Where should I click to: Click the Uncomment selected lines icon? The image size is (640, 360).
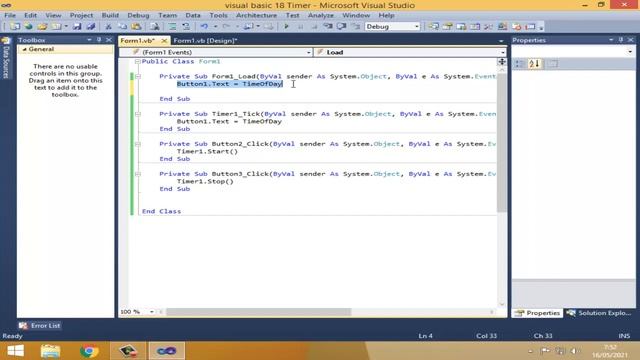pyautogui.click(x=186, y=27)
